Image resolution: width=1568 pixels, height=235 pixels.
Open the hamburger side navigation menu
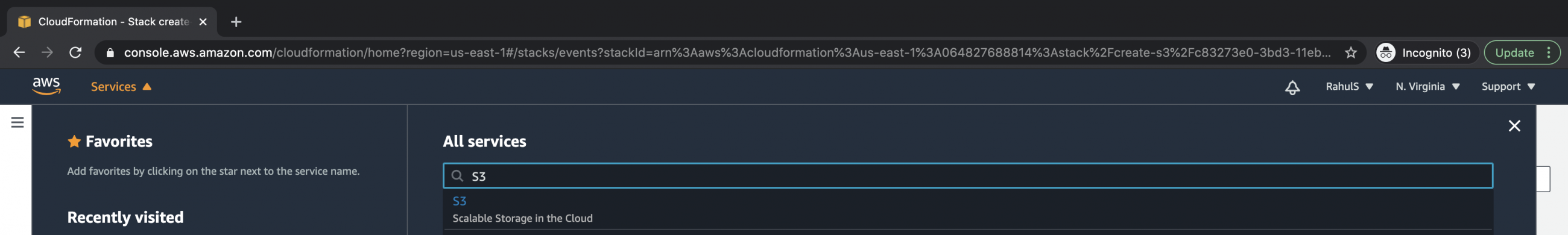tap(17, 122)
